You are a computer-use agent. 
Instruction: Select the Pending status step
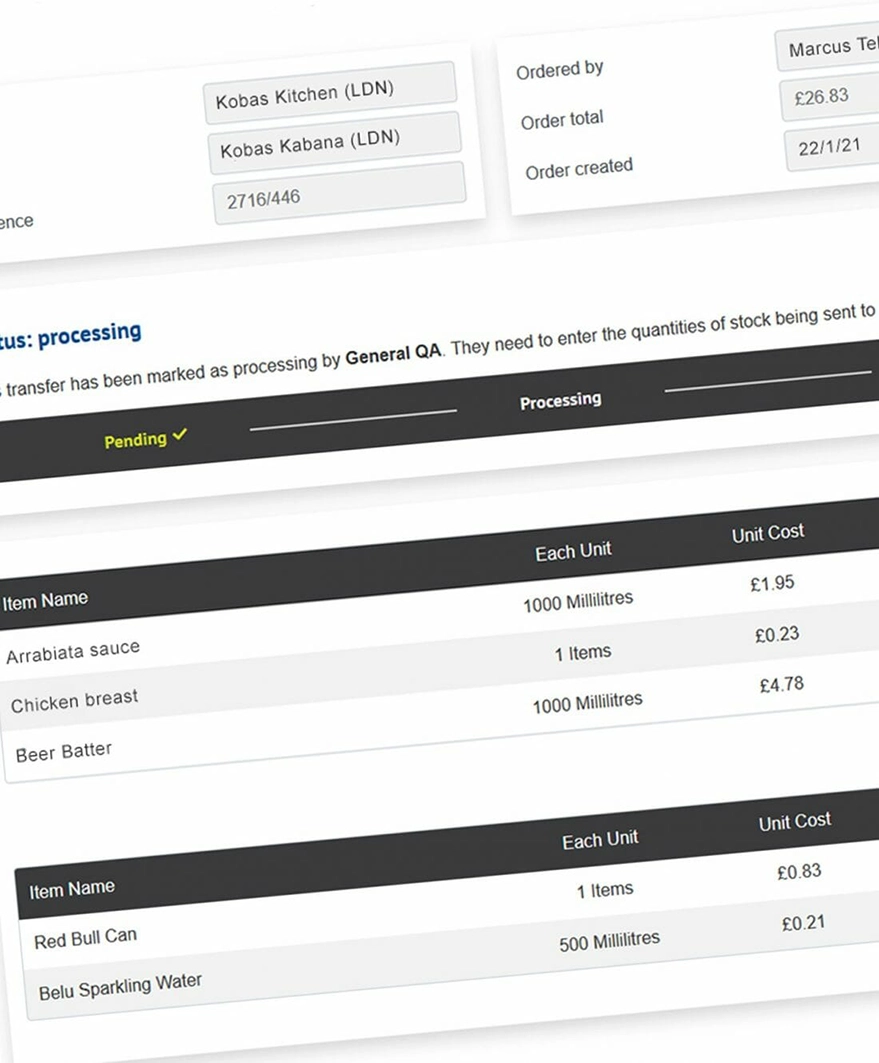click(135, 439)
